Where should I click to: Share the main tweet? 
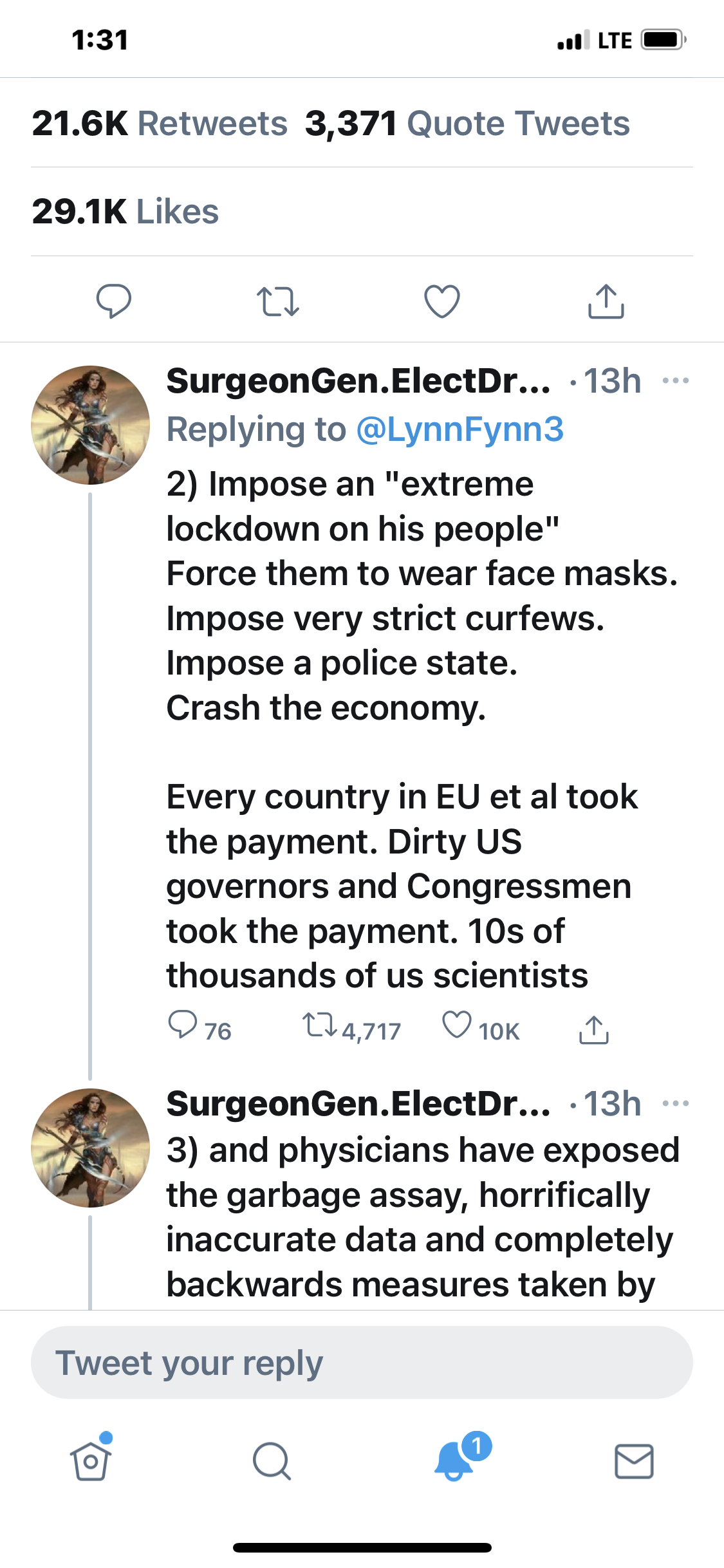point(606,301)
